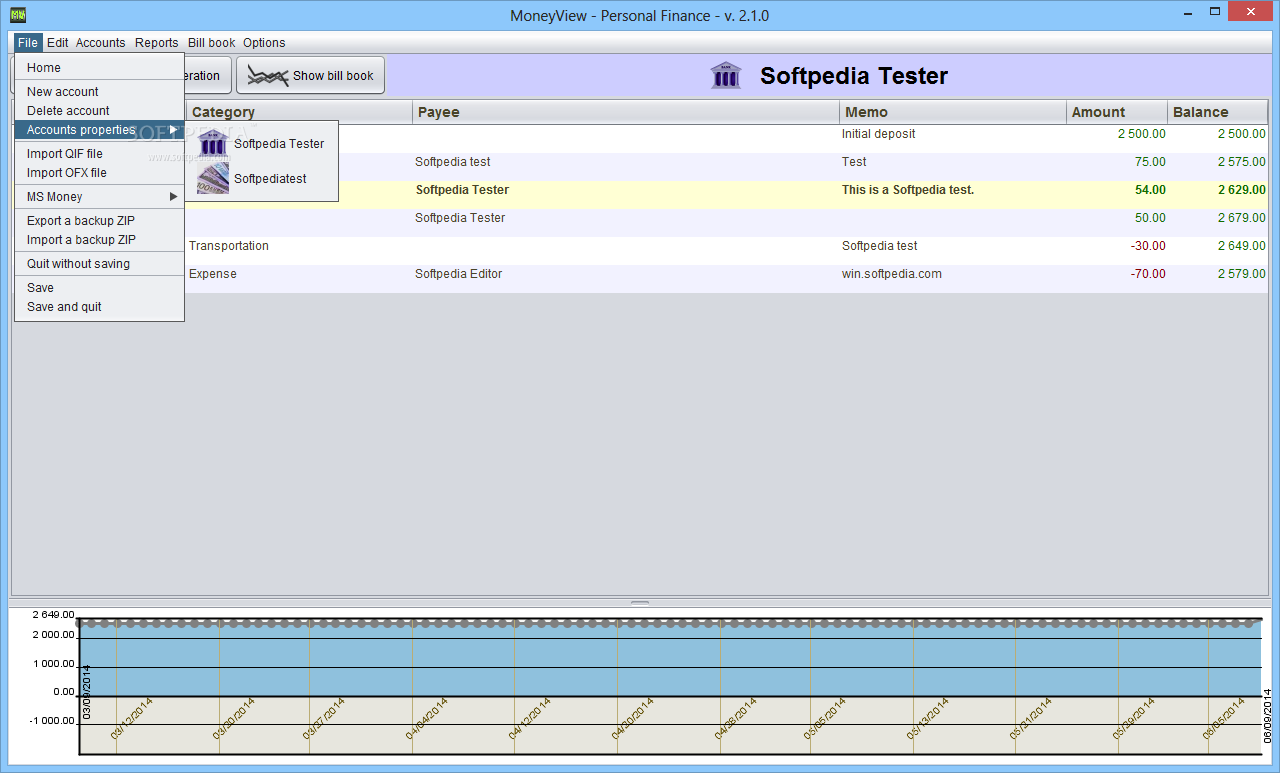Sort by the Category column header
1280x773 pixels.
click(x=299, y=112)
